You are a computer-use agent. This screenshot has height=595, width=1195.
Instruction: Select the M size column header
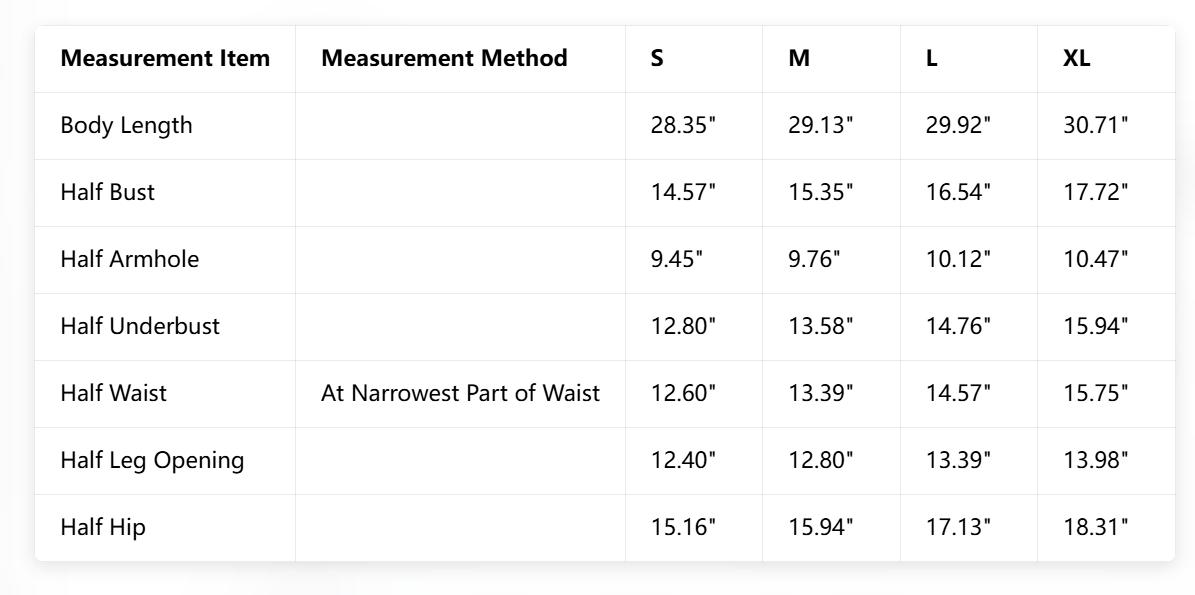[799, 58]
